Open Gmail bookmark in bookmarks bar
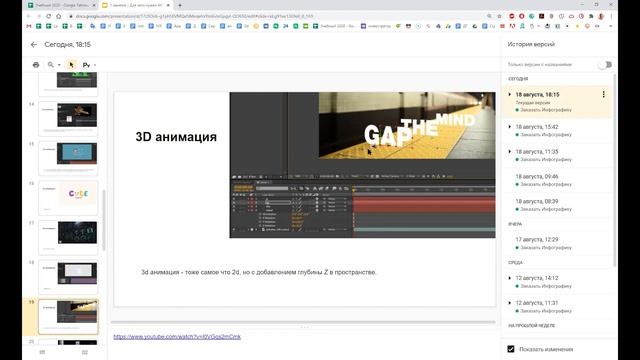640x360 pixels. pos(29,26)
